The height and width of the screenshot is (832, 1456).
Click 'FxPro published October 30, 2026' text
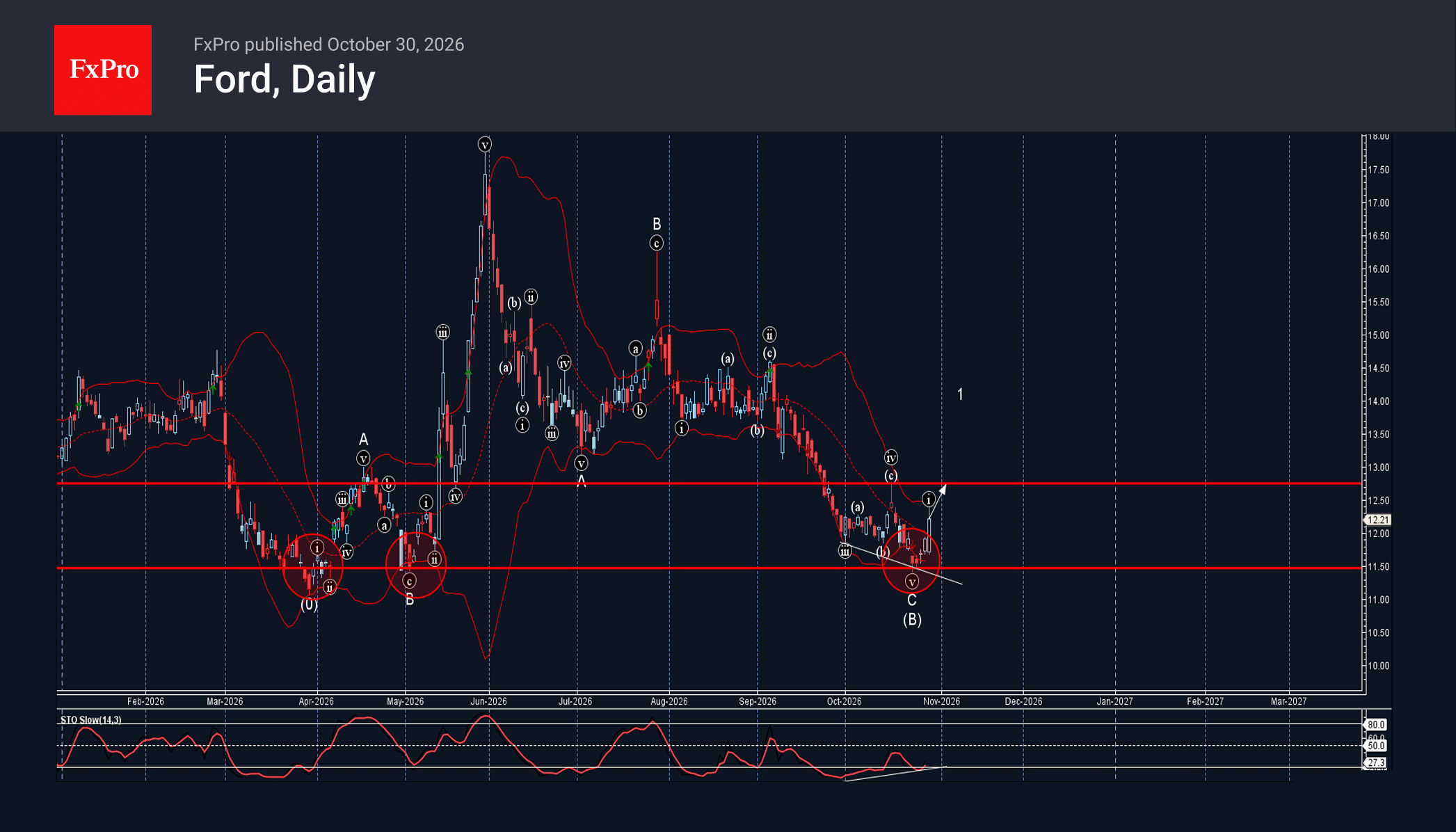pos(328,45)
